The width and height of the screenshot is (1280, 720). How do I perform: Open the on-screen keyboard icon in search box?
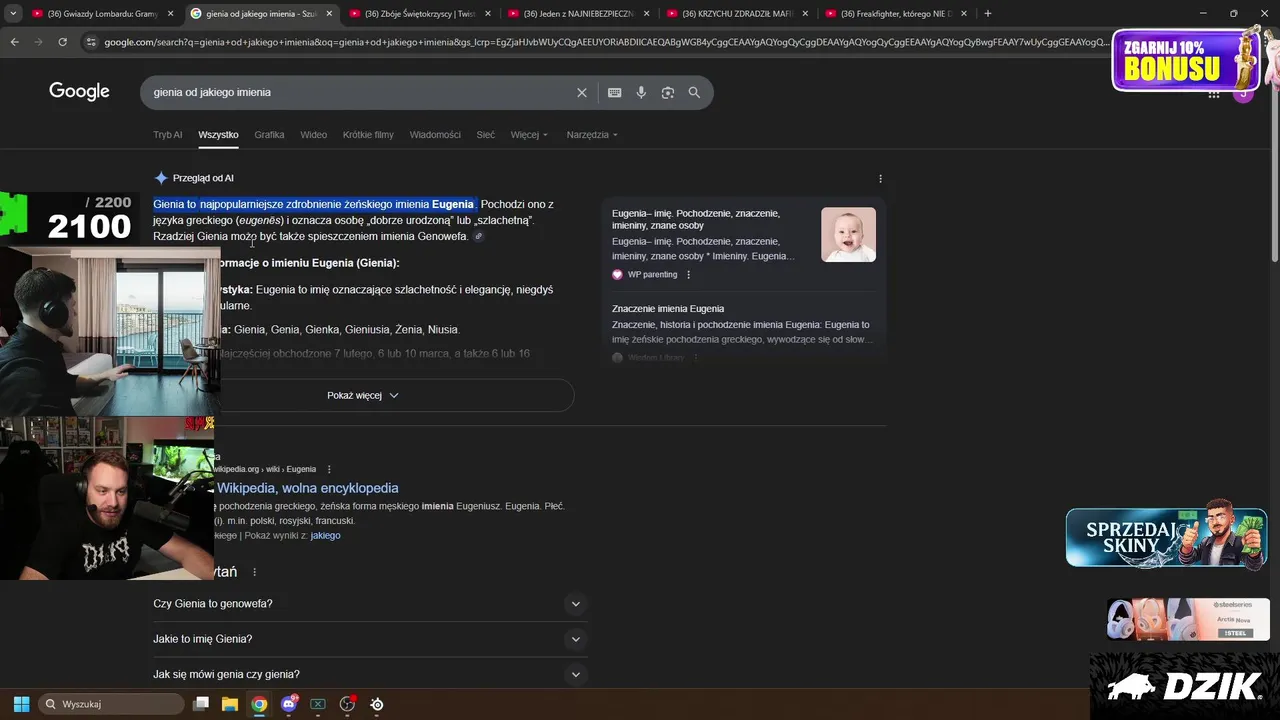click(x=614, y=92)
